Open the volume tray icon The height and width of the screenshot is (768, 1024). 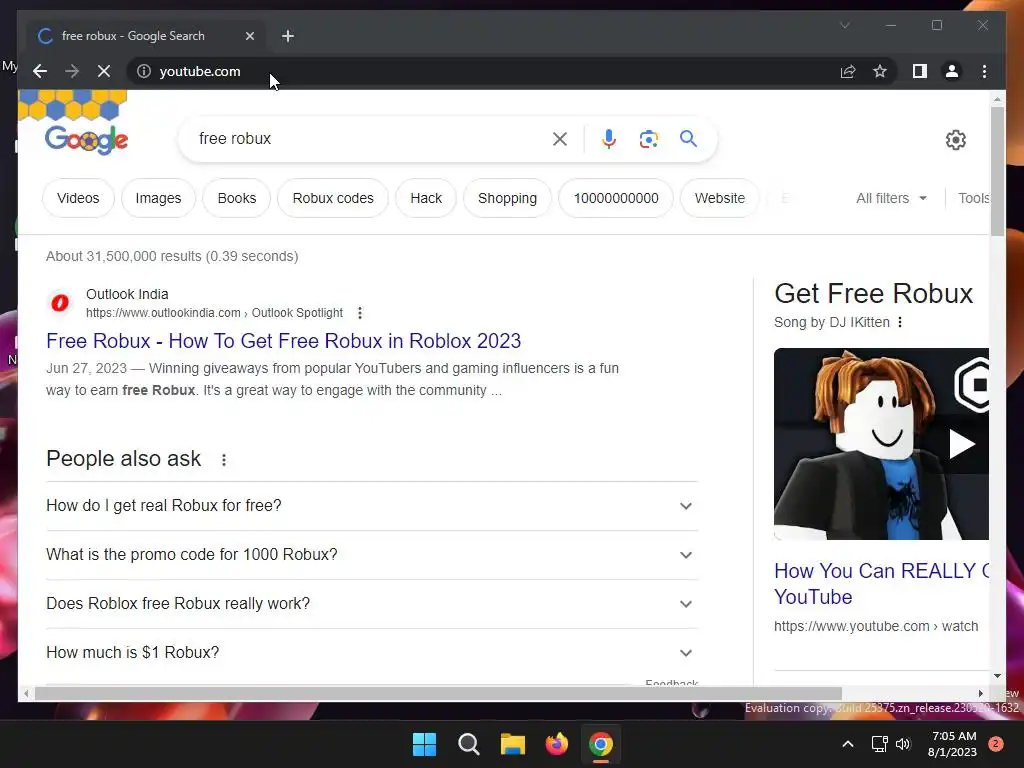point(903,744)
